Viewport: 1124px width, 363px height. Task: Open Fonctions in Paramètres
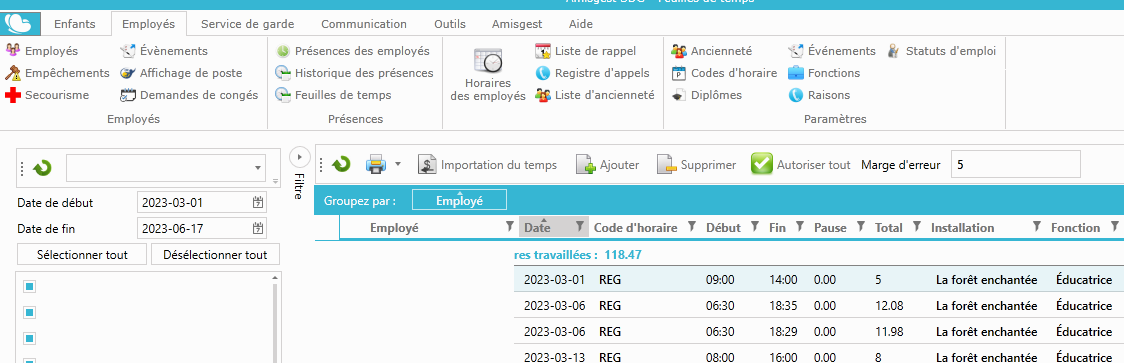[x=824, y=72]
